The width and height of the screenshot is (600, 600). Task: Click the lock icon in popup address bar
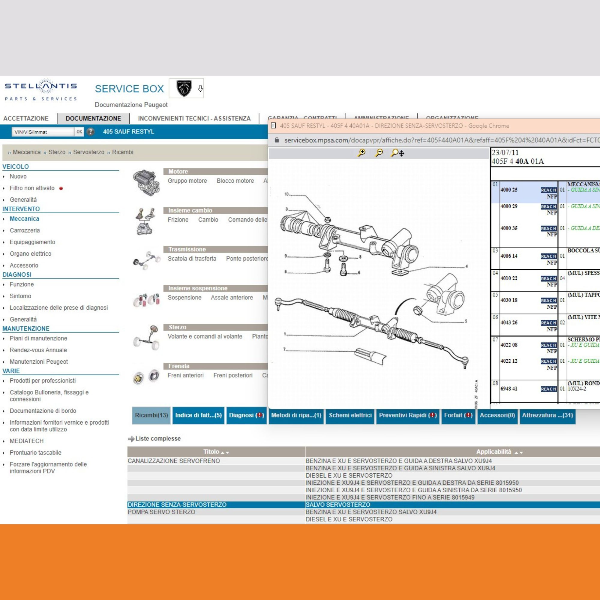(277, 140)
